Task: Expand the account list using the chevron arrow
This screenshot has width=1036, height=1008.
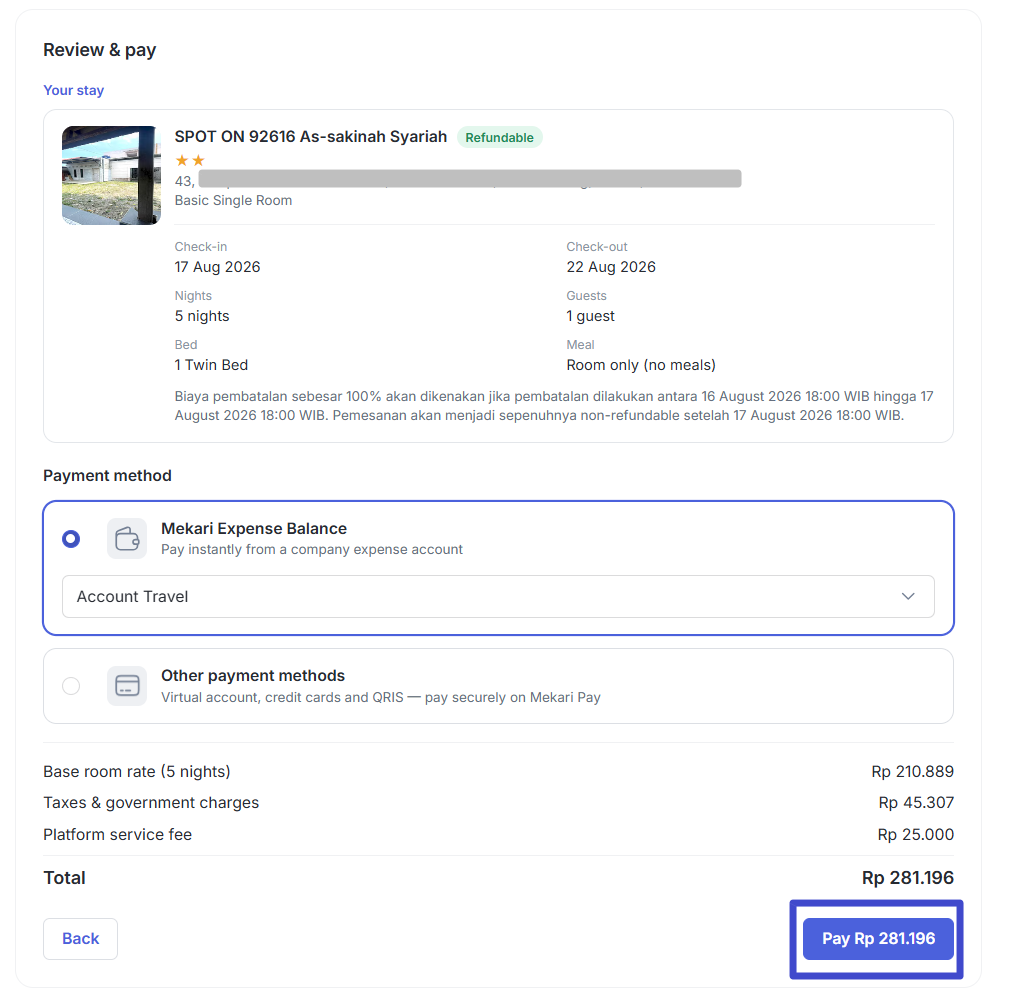Action: coord(908,596)
